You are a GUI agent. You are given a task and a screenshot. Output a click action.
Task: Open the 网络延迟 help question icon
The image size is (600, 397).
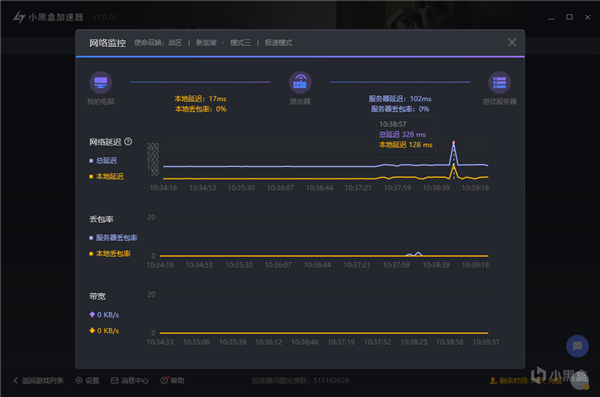click(x=129, y=142)
